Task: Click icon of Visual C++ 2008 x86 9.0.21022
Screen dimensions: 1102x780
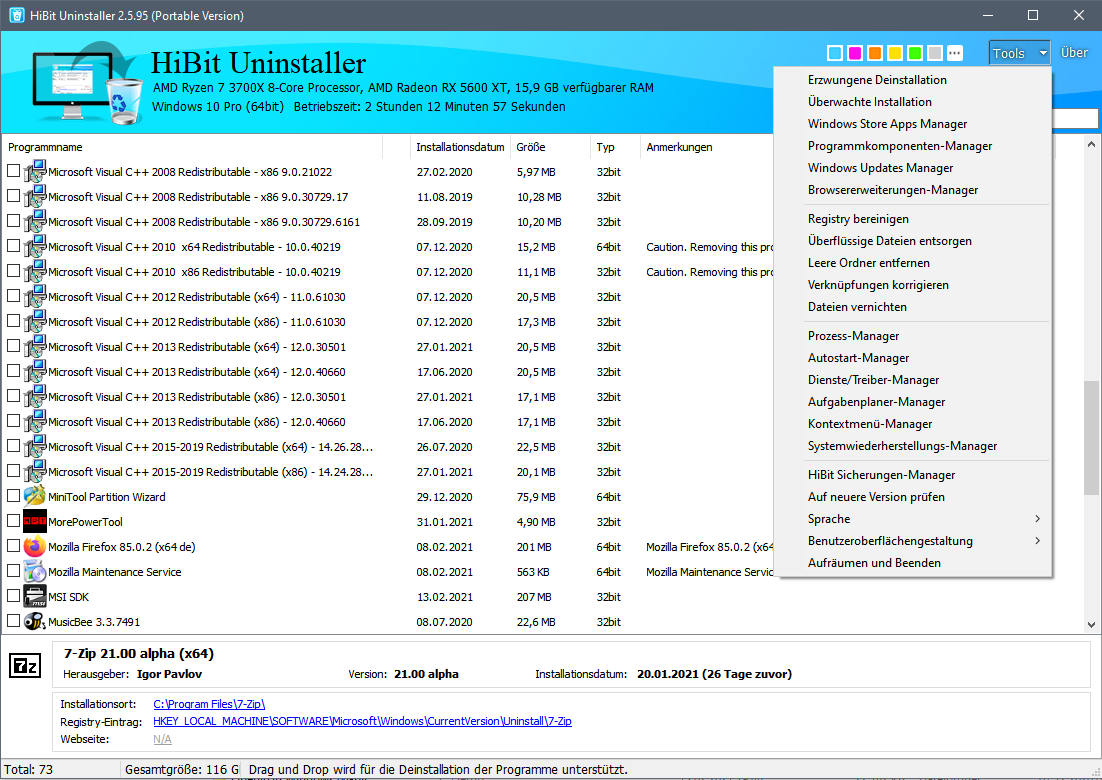Action: pyautogui.click(x=34, y=171)
